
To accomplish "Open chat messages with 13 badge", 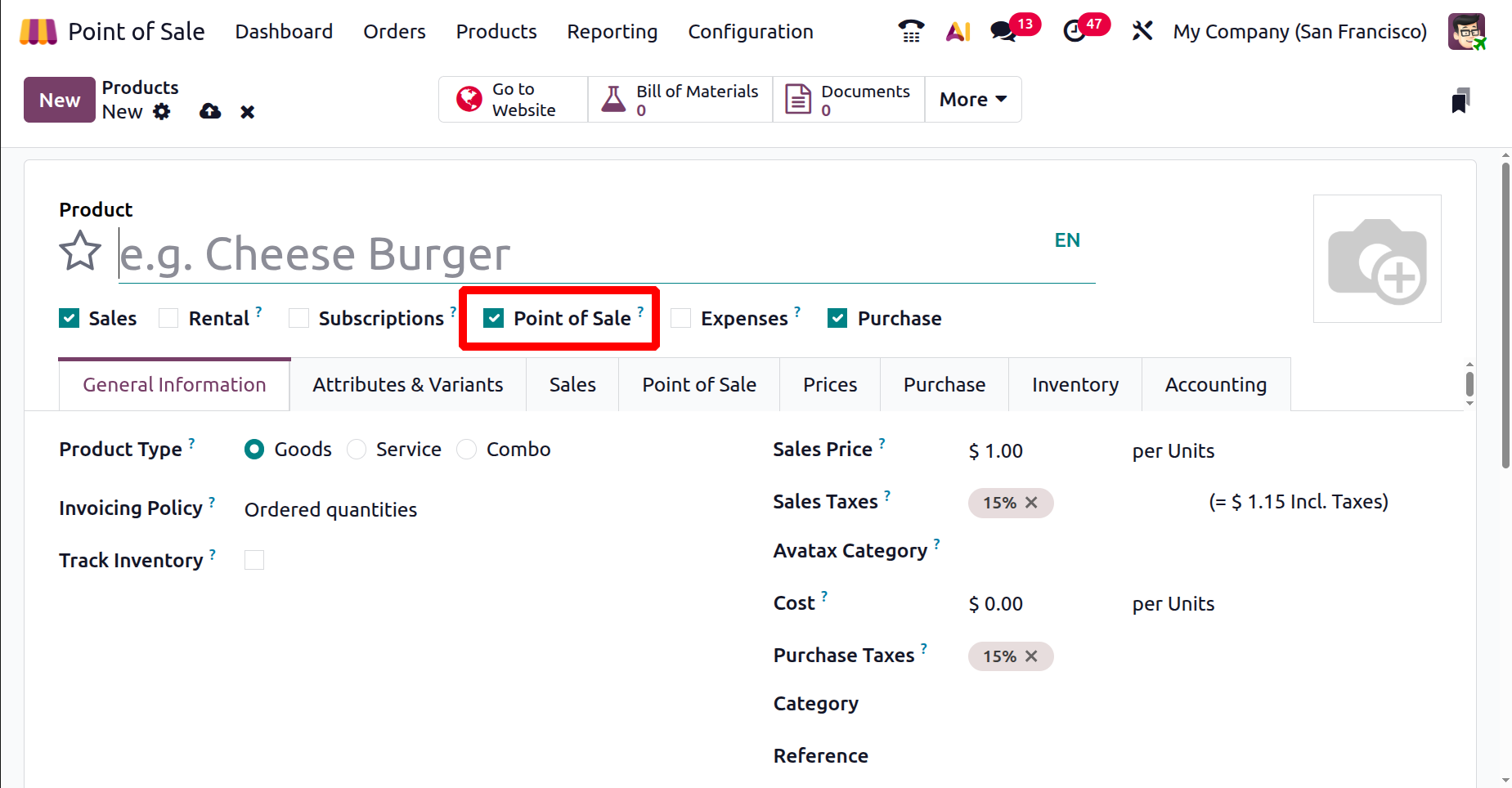I will pos(1003,31).
